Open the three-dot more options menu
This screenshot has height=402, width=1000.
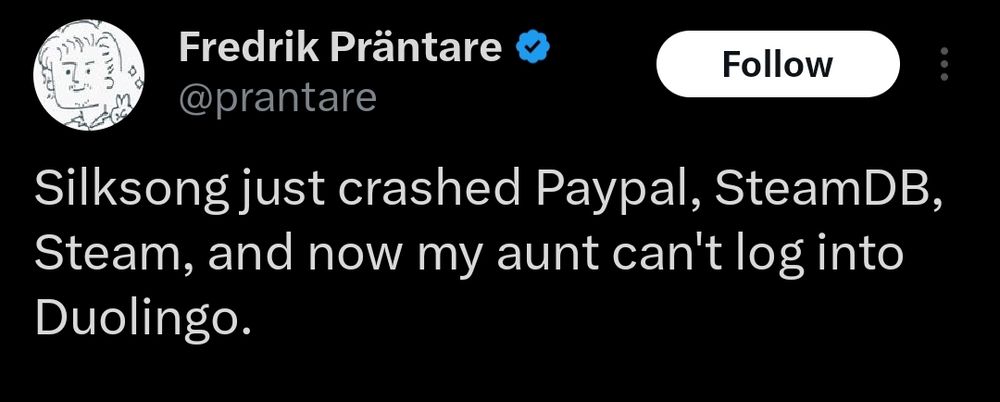tap(945, 64)
